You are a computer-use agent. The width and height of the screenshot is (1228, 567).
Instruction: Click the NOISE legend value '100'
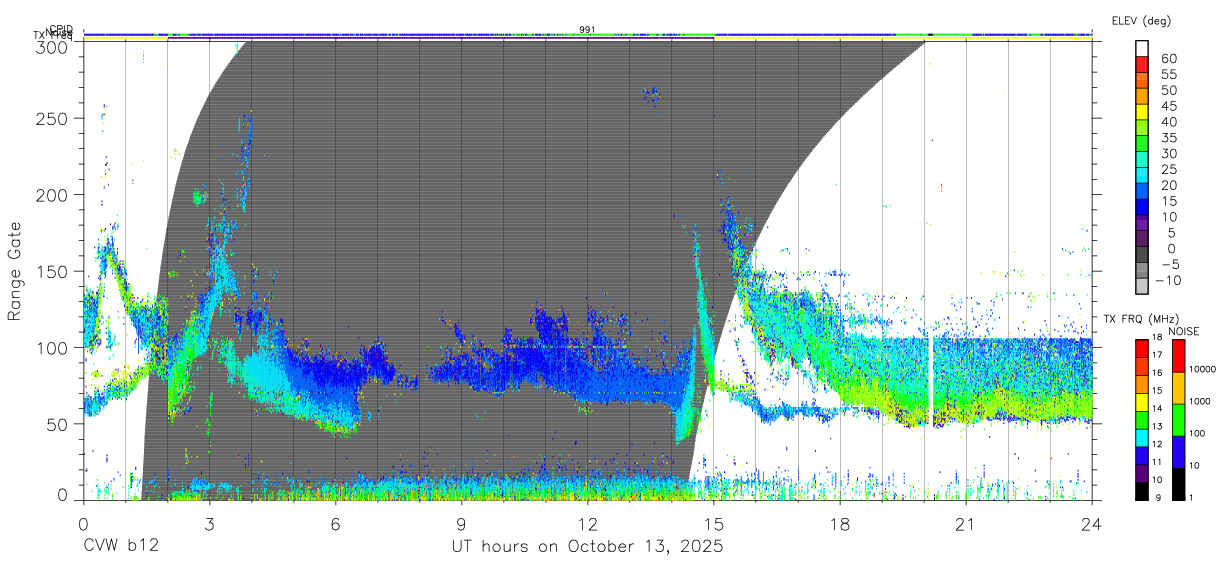1196,434
